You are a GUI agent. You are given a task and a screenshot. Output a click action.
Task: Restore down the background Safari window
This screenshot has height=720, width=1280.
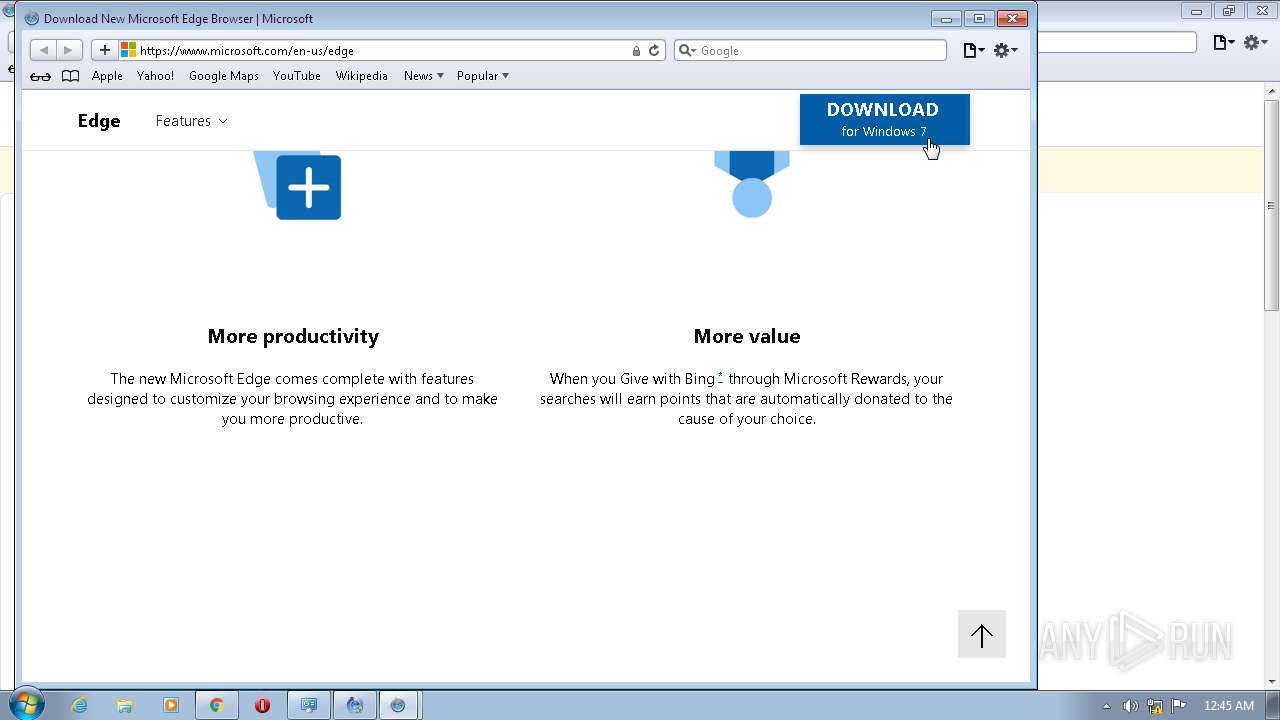pyautogui.click(x=1229, y=12)
